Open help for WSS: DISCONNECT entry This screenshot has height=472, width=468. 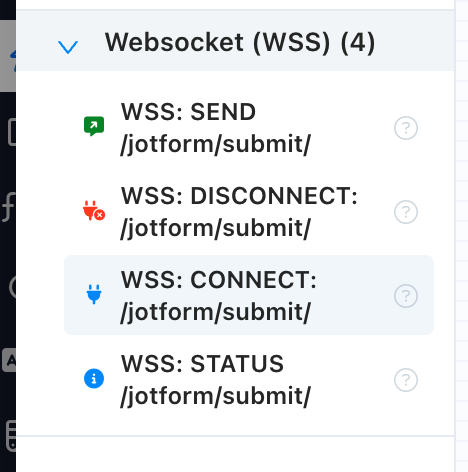point(406,212)
